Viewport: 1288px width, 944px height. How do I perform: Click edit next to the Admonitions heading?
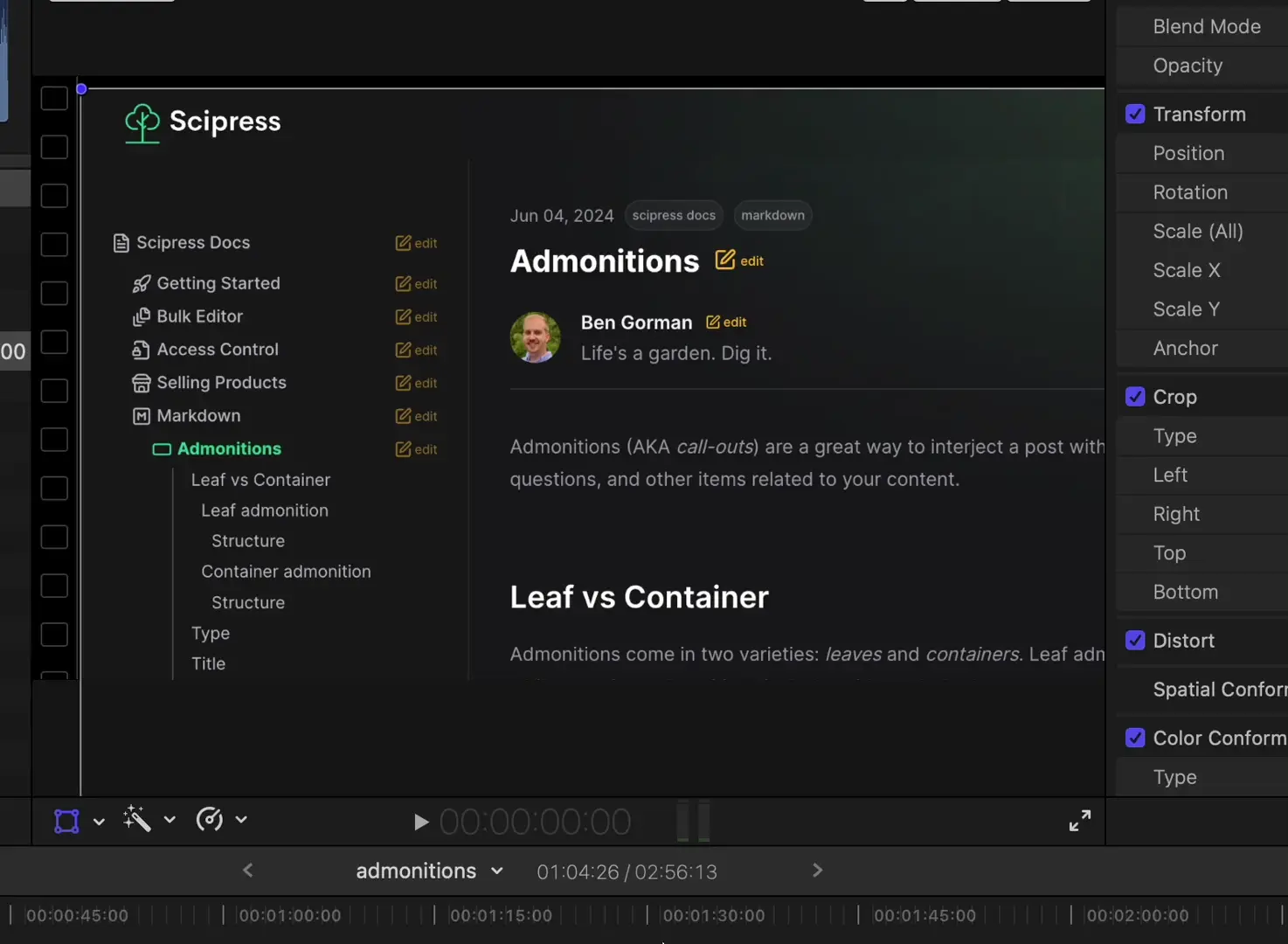tap(738, 260)
